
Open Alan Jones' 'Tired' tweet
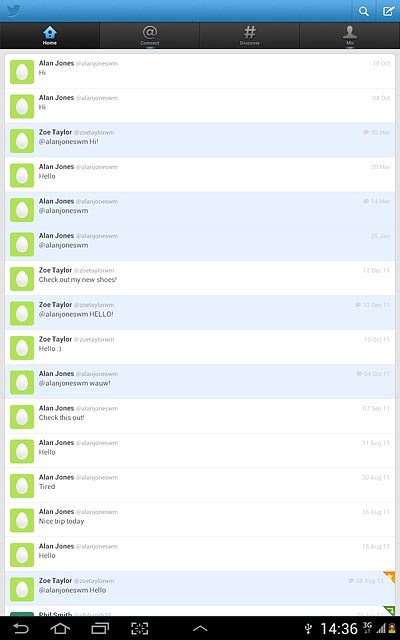[x=200, y=485]
